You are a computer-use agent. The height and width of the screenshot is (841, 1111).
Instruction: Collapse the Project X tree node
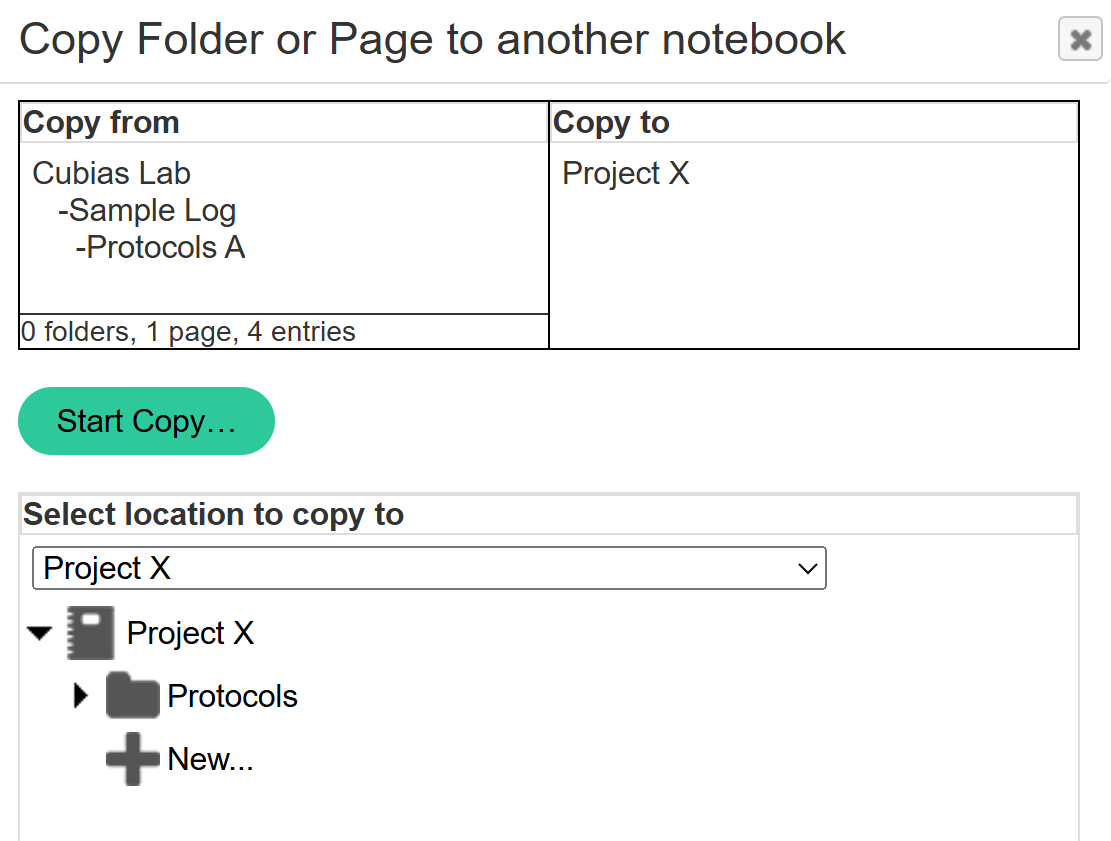(x=40, y=633)
